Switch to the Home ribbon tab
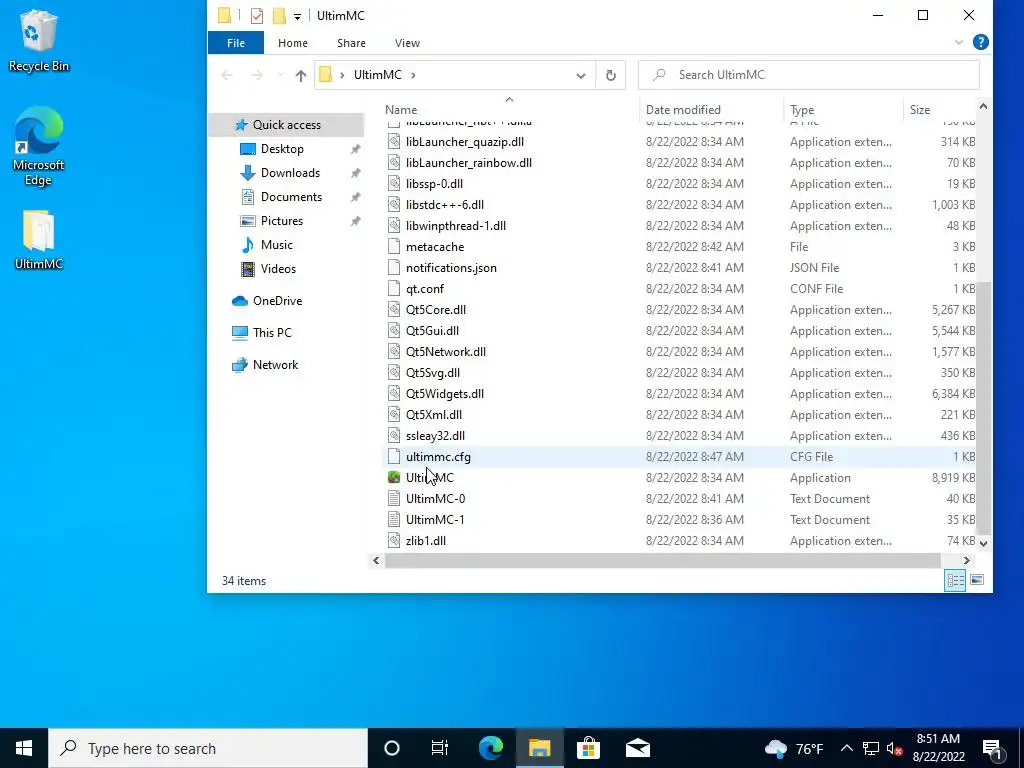 click(x=293, y=43)
